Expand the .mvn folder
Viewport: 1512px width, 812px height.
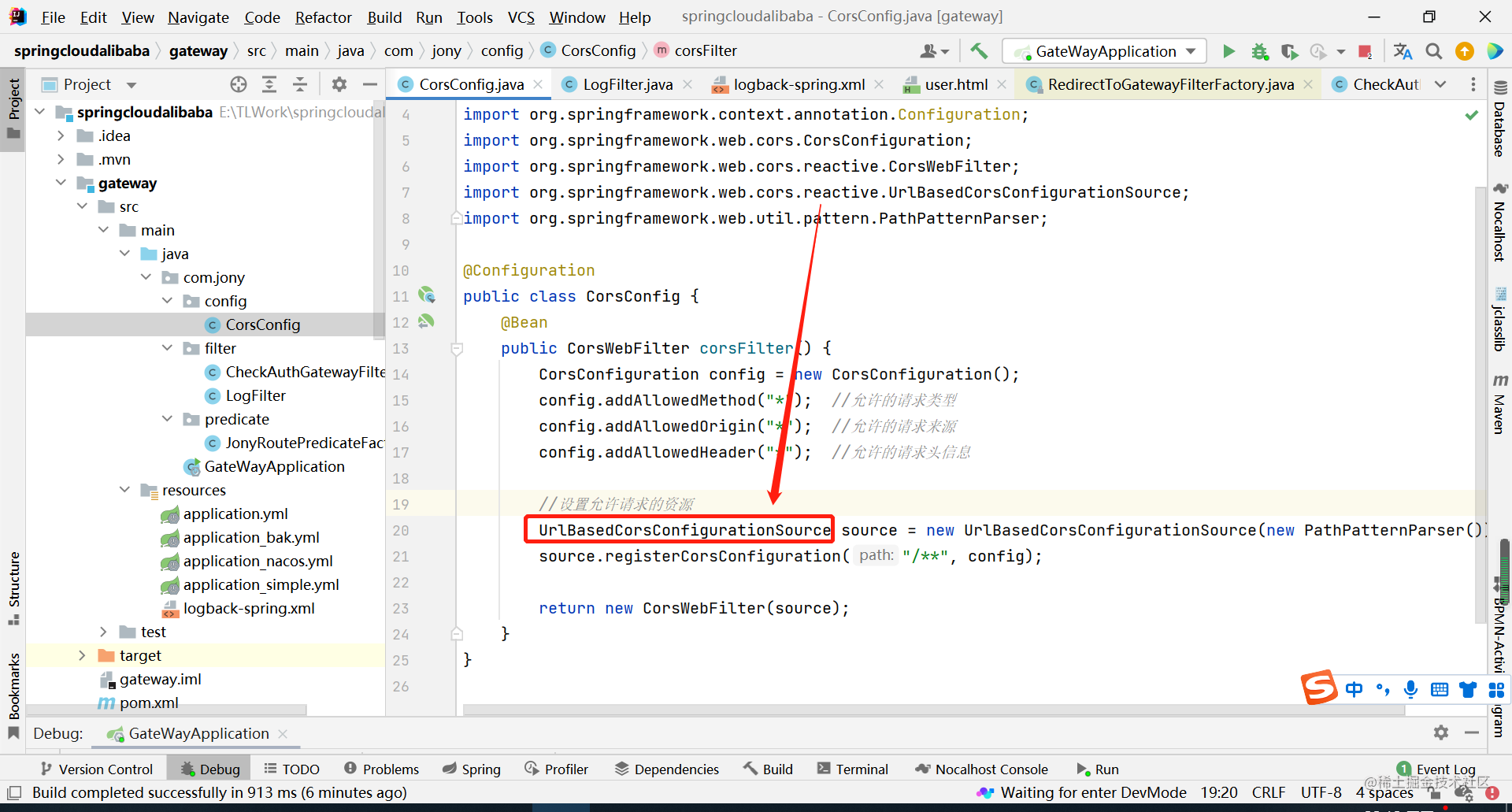coord(61,159)
